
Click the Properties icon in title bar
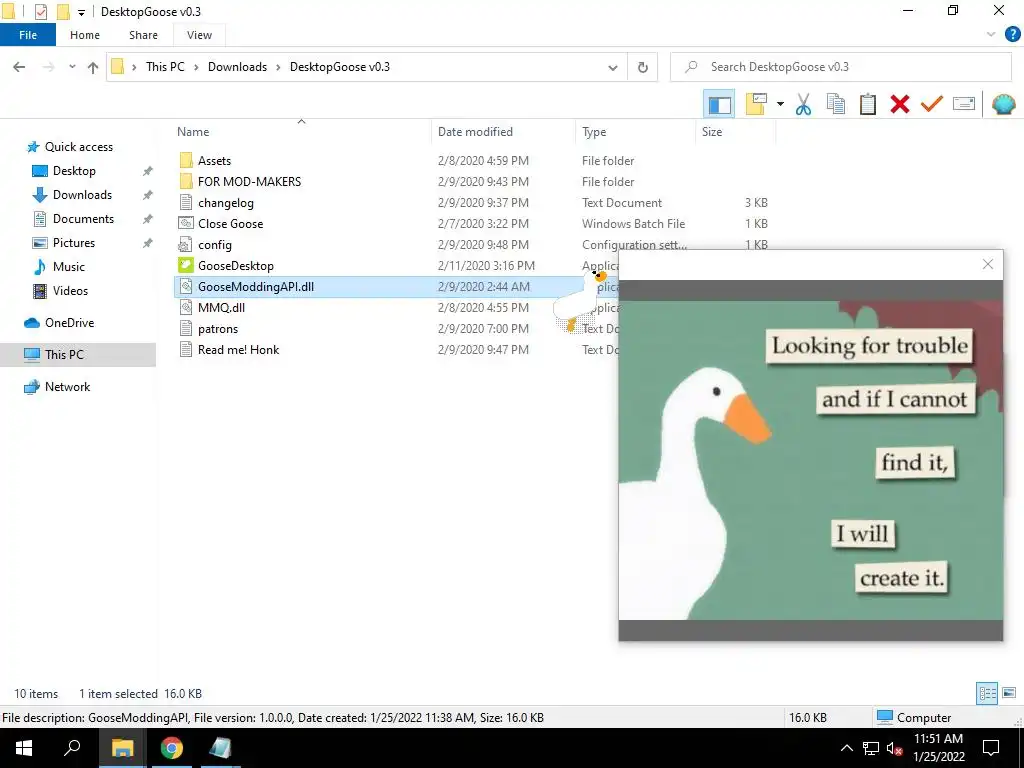click(x=40, y=12)
